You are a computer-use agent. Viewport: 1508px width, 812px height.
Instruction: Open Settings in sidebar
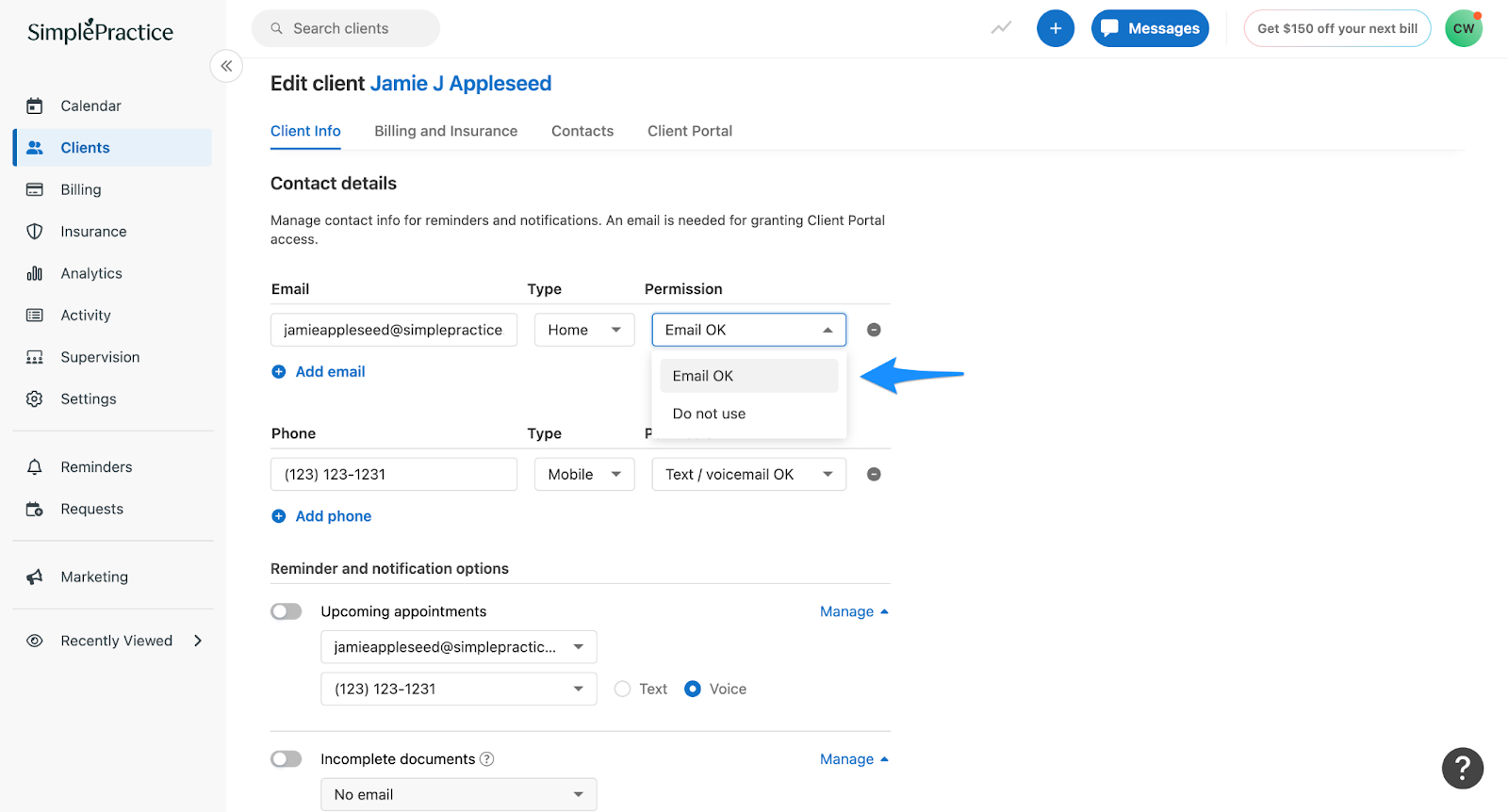click(112, 399)
